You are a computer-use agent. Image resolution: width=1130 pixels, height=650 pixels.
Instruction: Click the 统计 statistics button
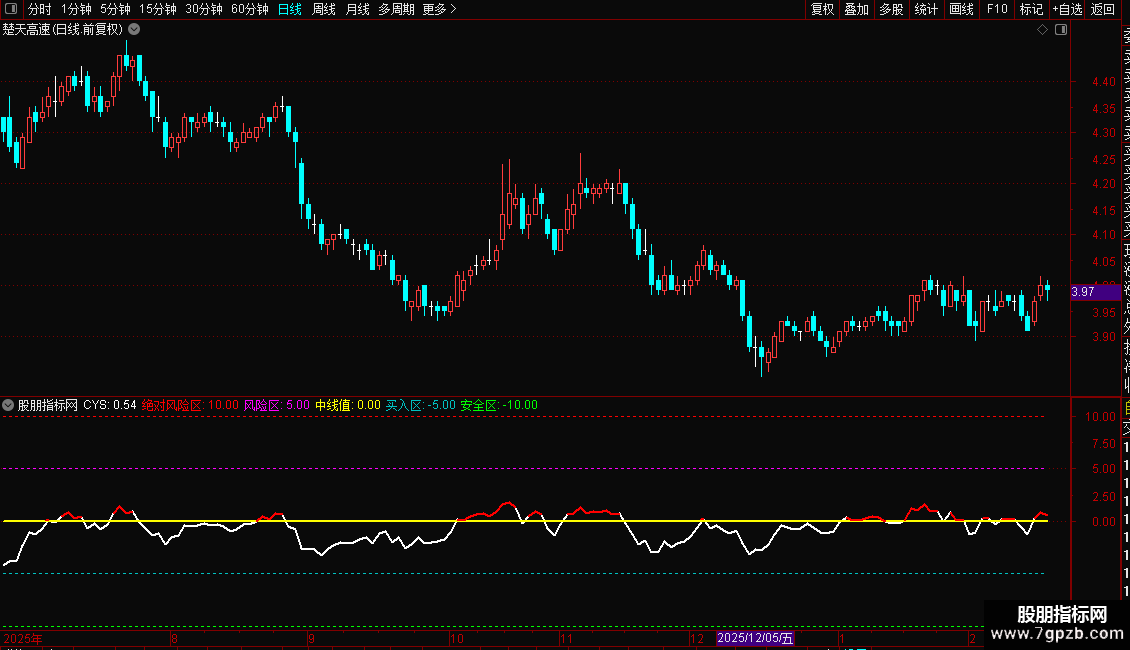point(926,9)
